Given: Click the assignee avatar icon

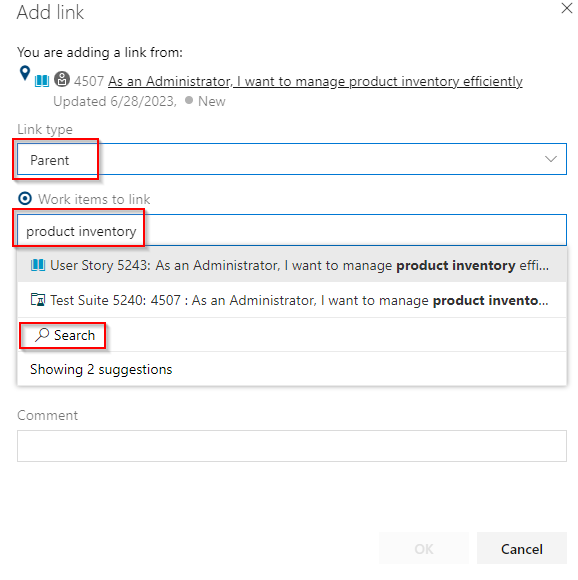Looking at the screenshot, I should click(62, 79).
